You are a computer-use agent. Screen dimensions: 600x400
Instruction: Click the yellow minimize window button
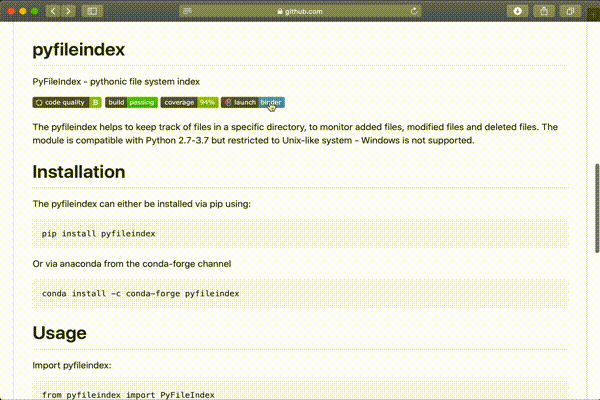click(x=23, y=11)
